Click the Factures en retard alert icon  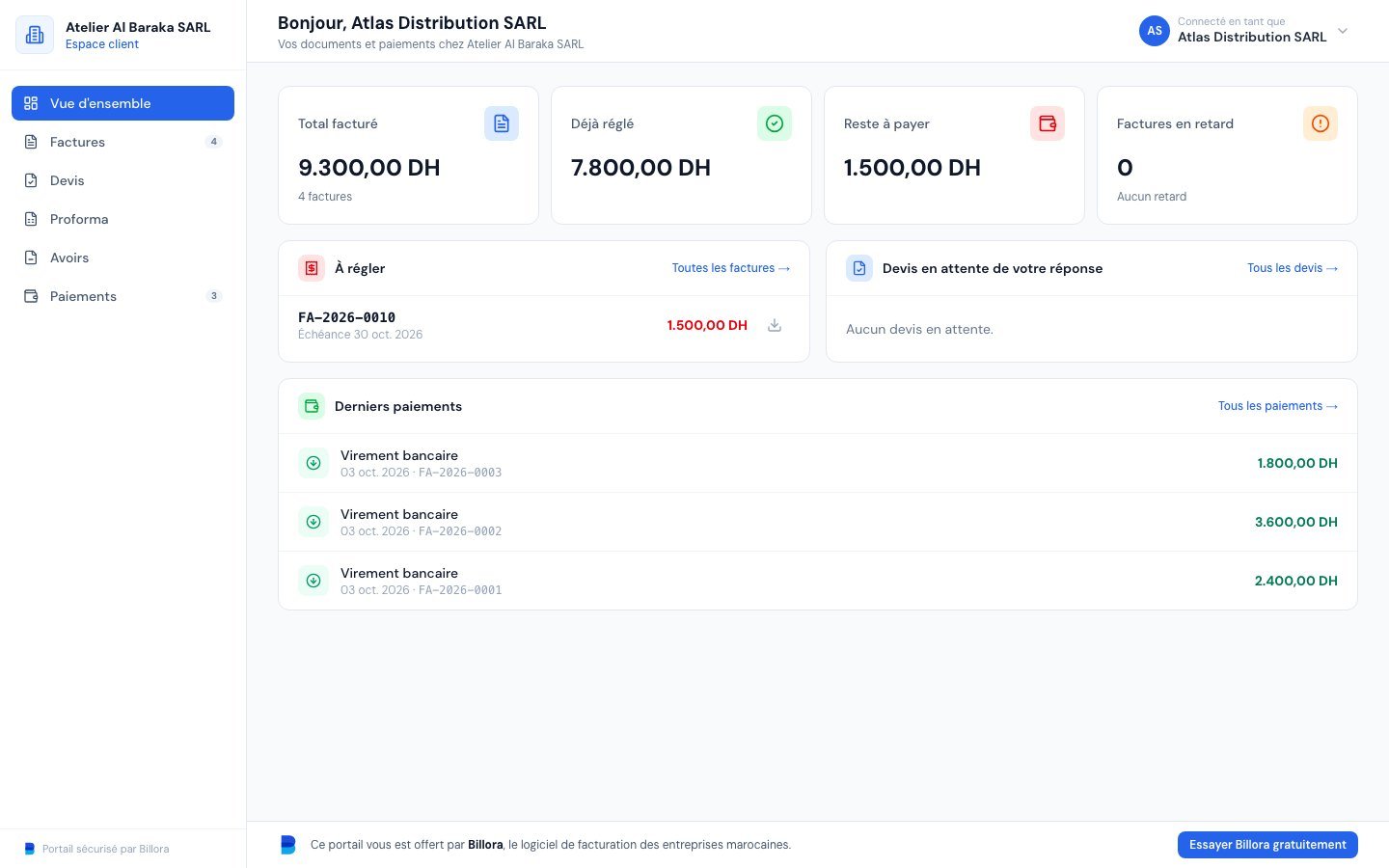point(1321,123)
